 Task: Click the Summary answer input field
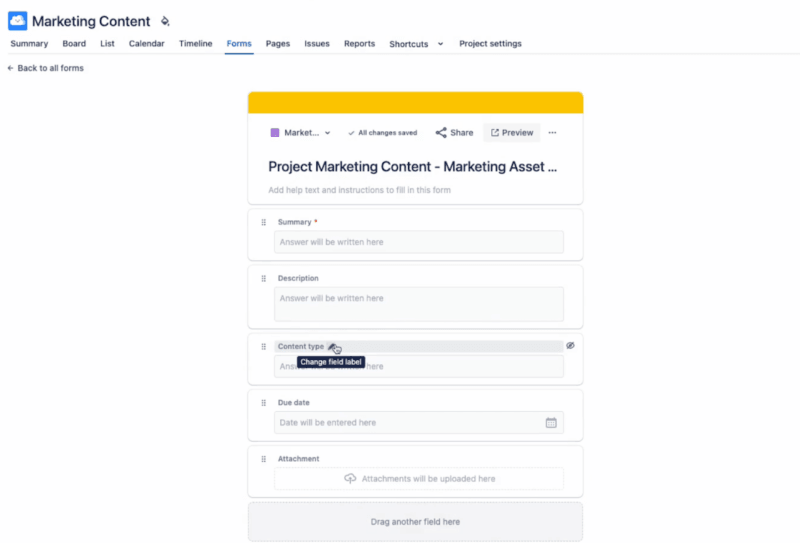click(419, 242)
